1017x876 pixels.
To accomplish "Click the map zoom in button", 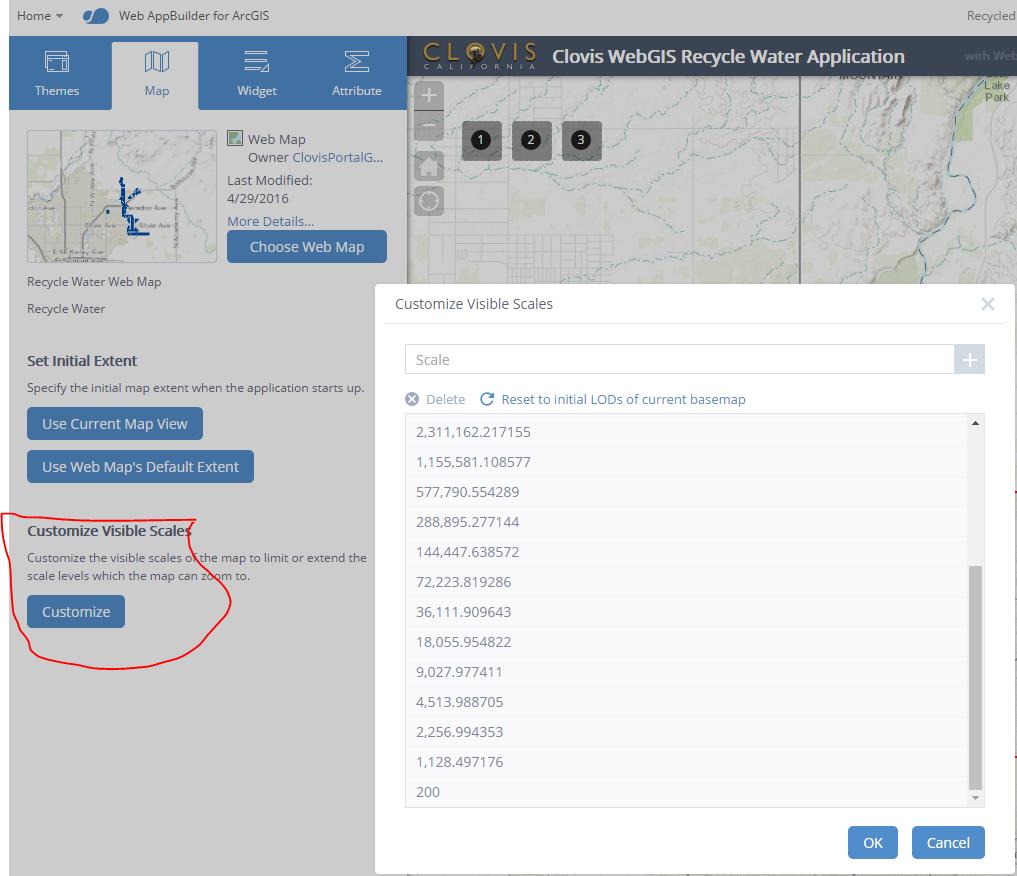I will [429, 96].
